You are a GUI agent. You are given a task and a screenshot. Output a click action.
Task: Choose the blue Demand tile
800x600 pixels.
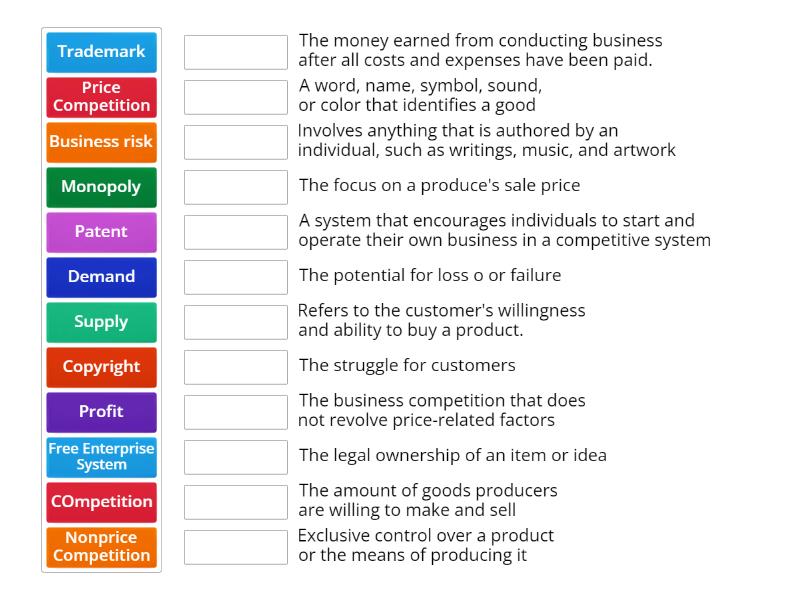pos(101,277)
